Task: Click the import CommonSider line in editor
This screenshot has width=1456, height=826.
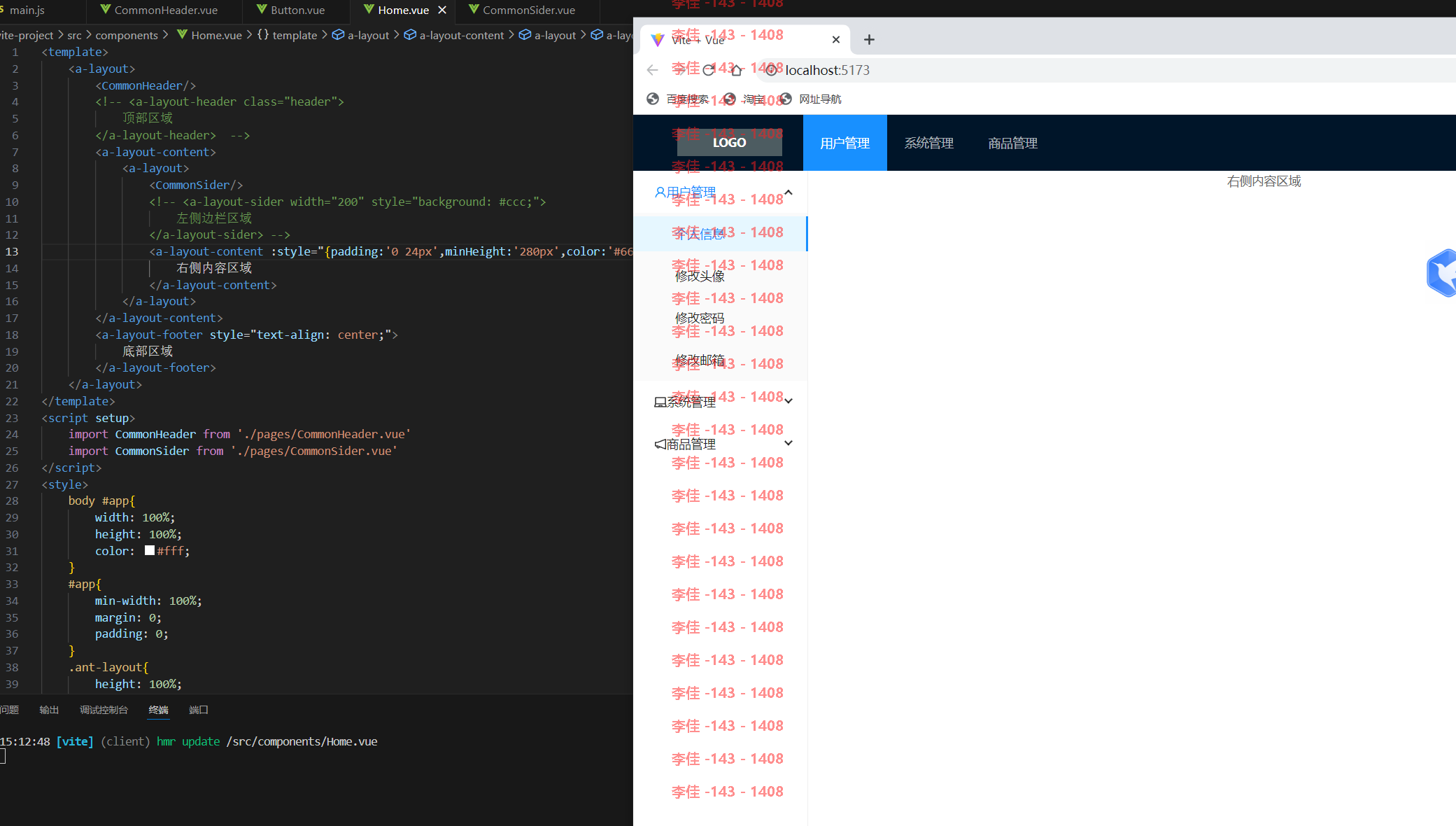Action: [233, 451]
